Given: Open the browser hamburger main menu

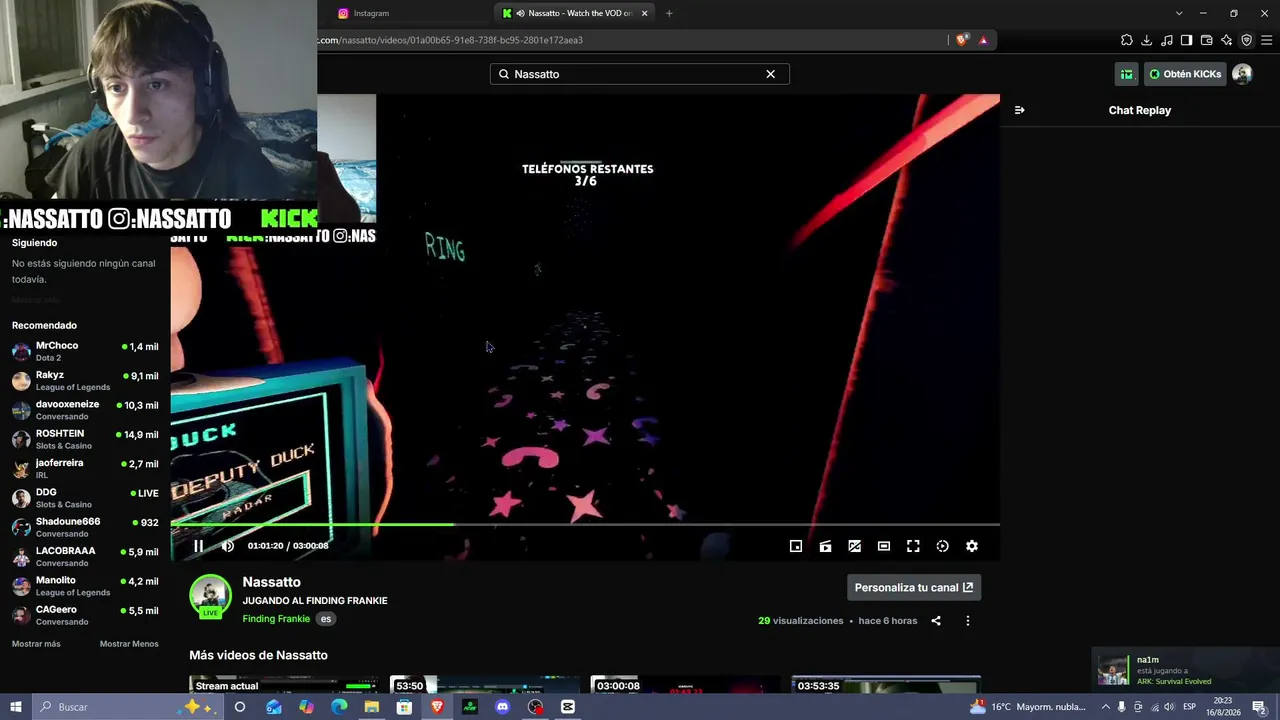Looking at the screenshot, I should coord(1266,40).
